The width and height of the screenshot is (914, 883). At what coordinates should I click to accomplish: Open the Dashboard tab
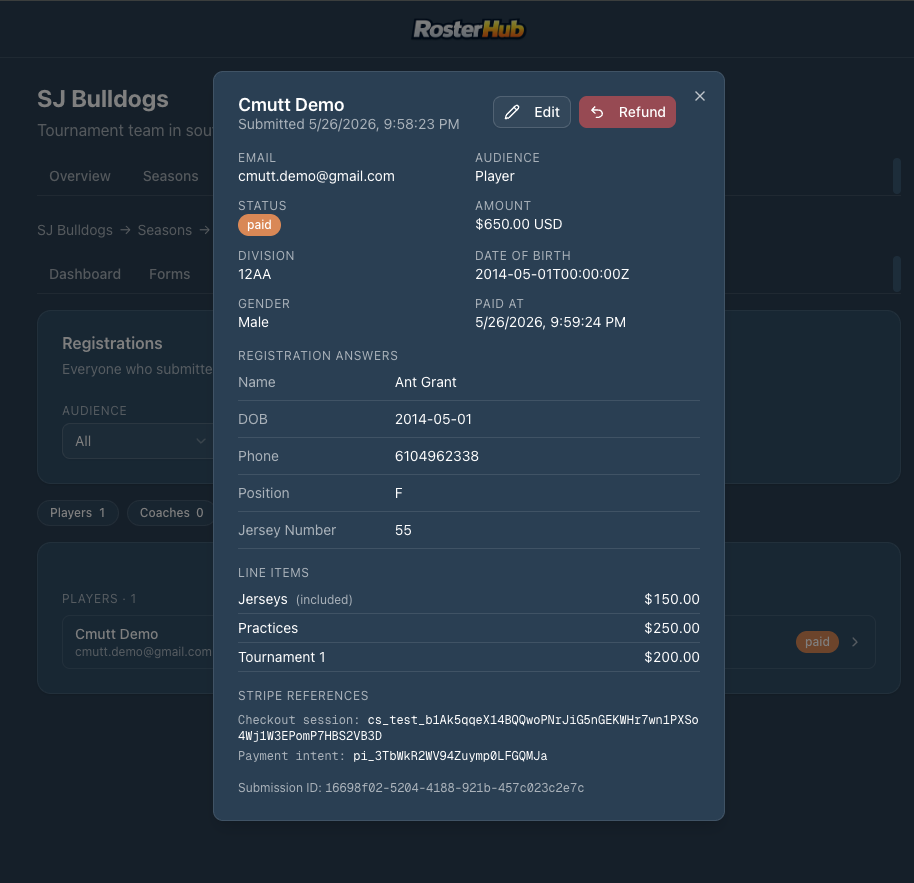[85, 274]
